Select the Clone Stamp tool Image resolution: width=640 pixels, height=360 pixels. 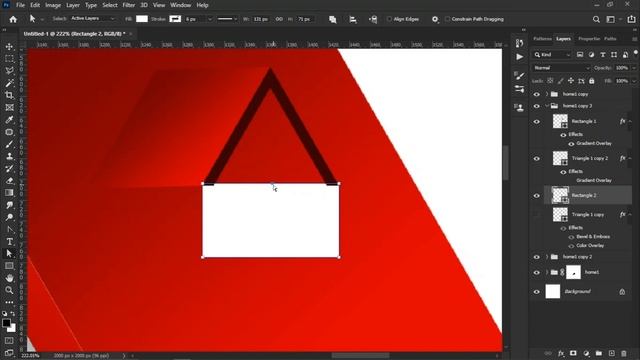[x=9, y=156]
